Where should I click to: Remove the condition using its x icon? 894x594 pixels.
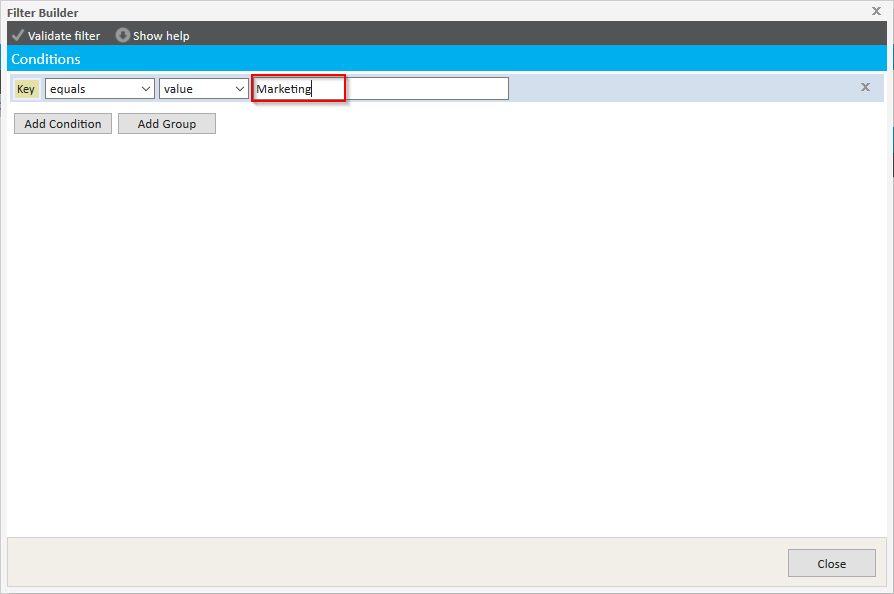(x=865, y=87)
